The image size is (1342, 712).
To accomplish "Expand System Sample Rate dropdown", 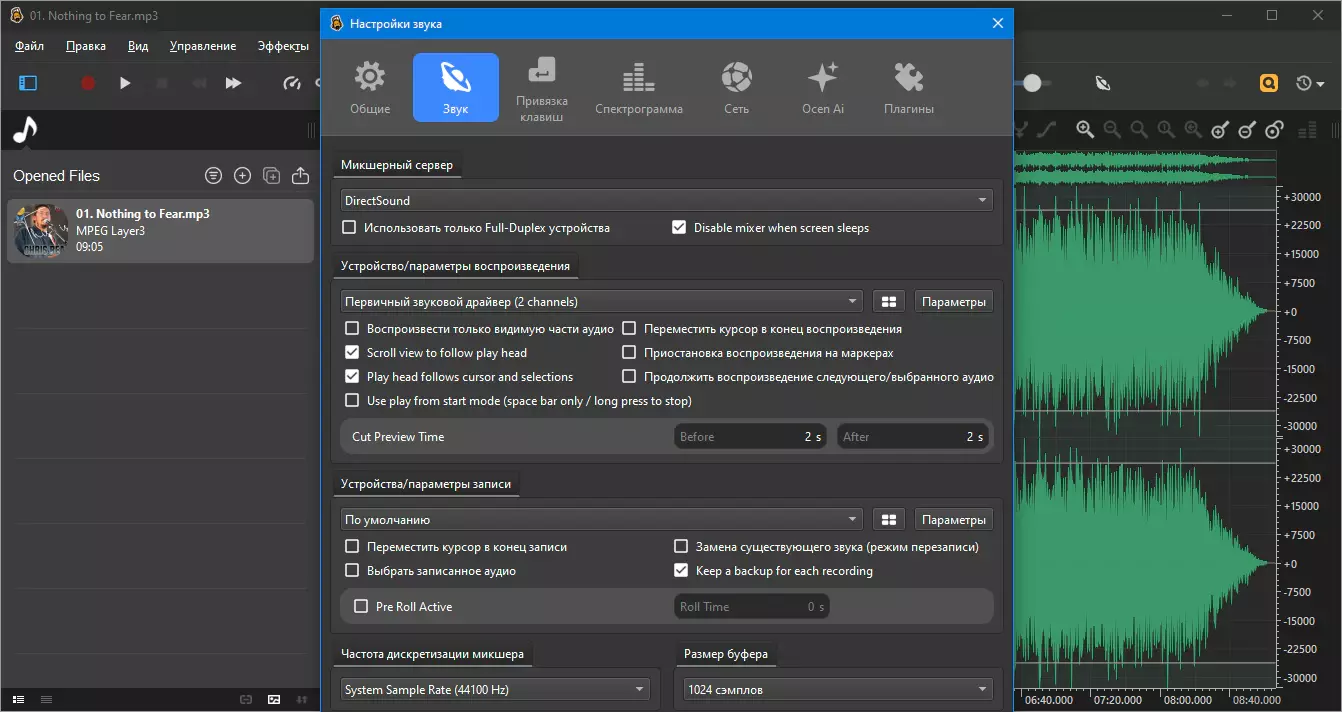I will point(495,690).
